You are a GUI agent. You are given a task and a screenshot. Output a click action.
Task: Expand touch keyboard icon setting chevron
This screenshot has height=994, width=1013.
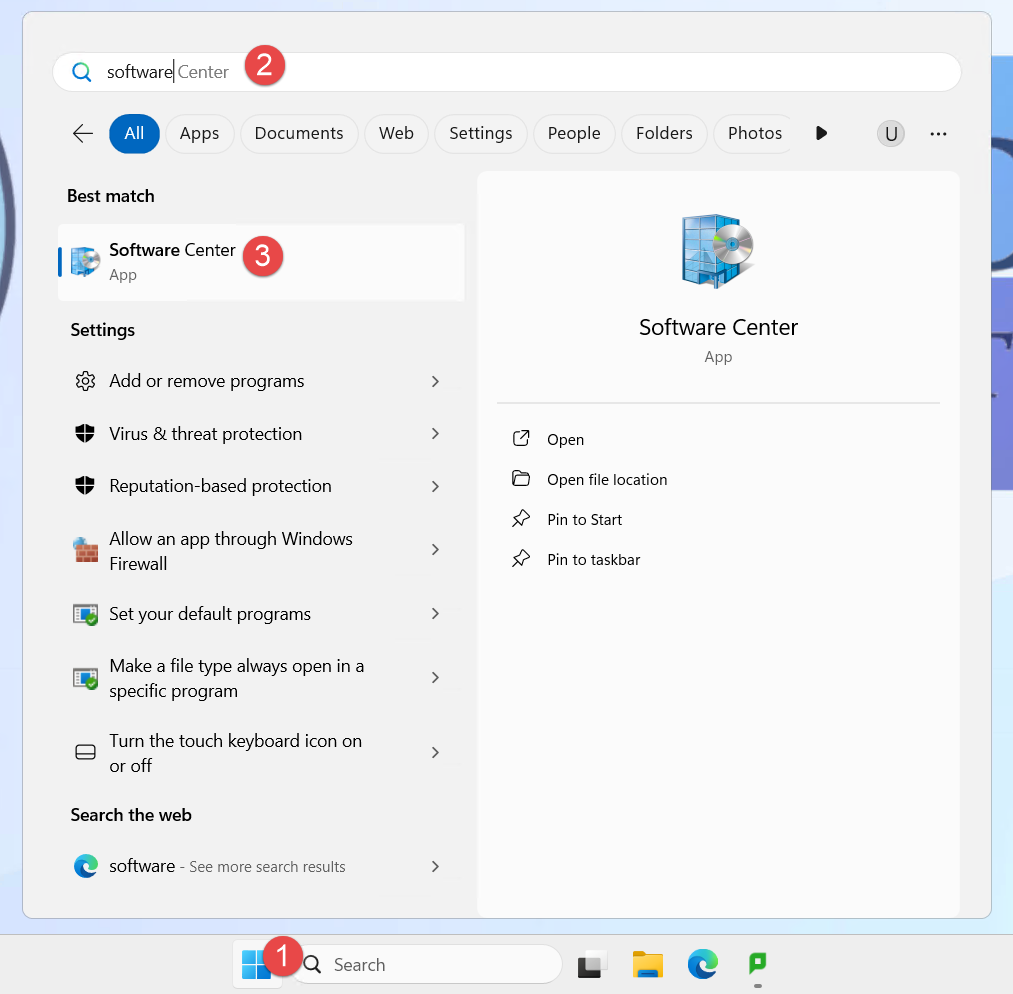coord(435,752)
